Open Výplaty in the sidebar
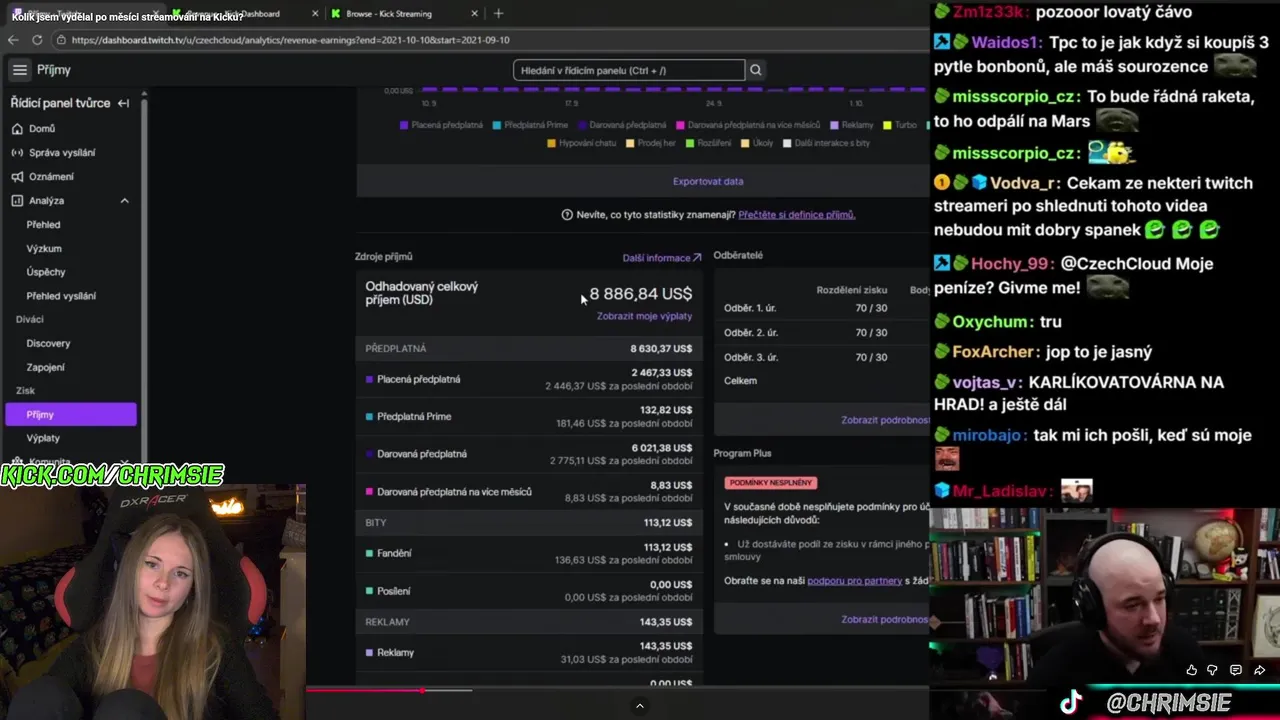Image resolution: width=1280 pixels, height=720 pixels. [x=43, y=438]
